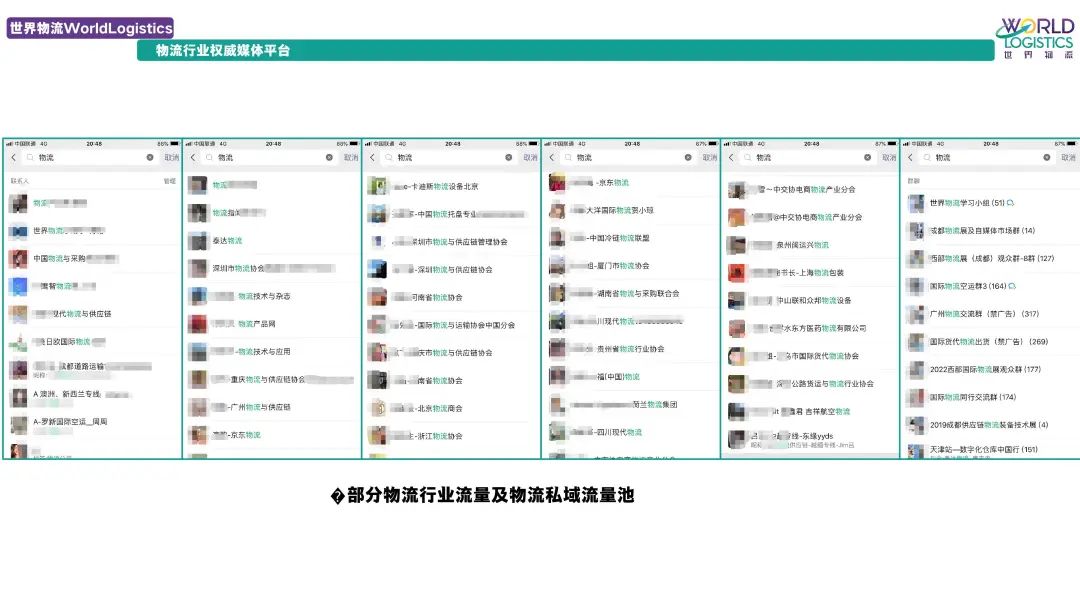Click search field on screen listing 物流技术与应用

pos(269,158)
